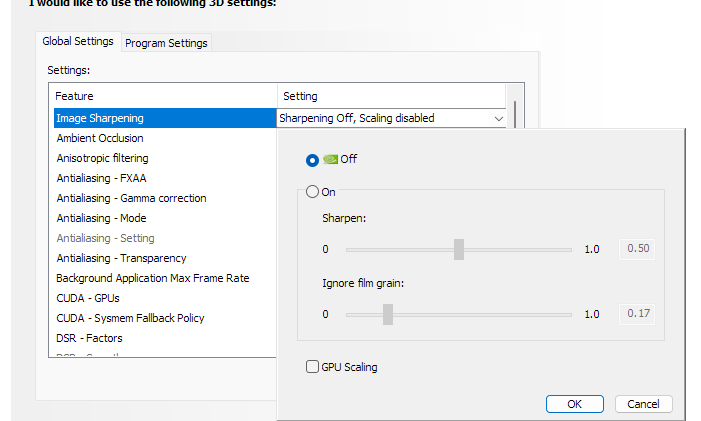Image resolution: width=701 pixels, height=421 pixels.
Task: Select the On radio button
Action: pyautogui.click(x=313, y=192)
